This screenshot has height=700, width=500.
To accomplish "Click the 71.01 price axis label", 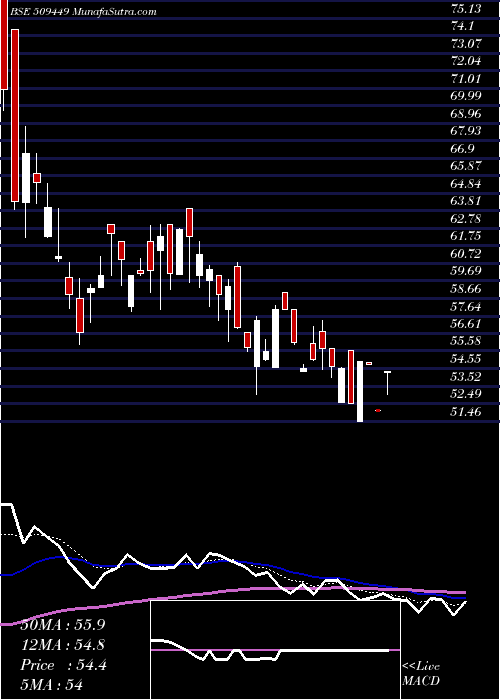I will 466,79.
